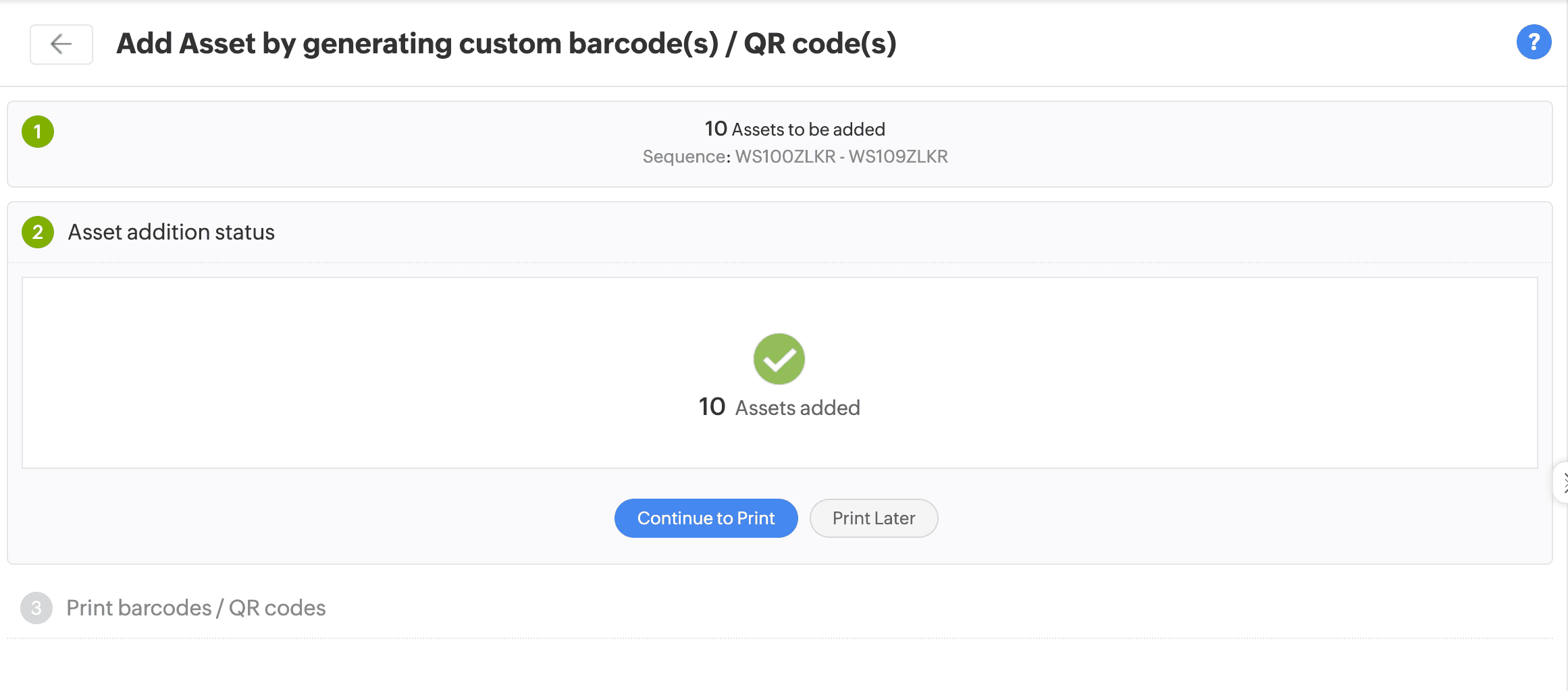The height and width of the screenshot is (691, 1568).
Task: Click the green success checkmark icon
Action: pos(779,359)
